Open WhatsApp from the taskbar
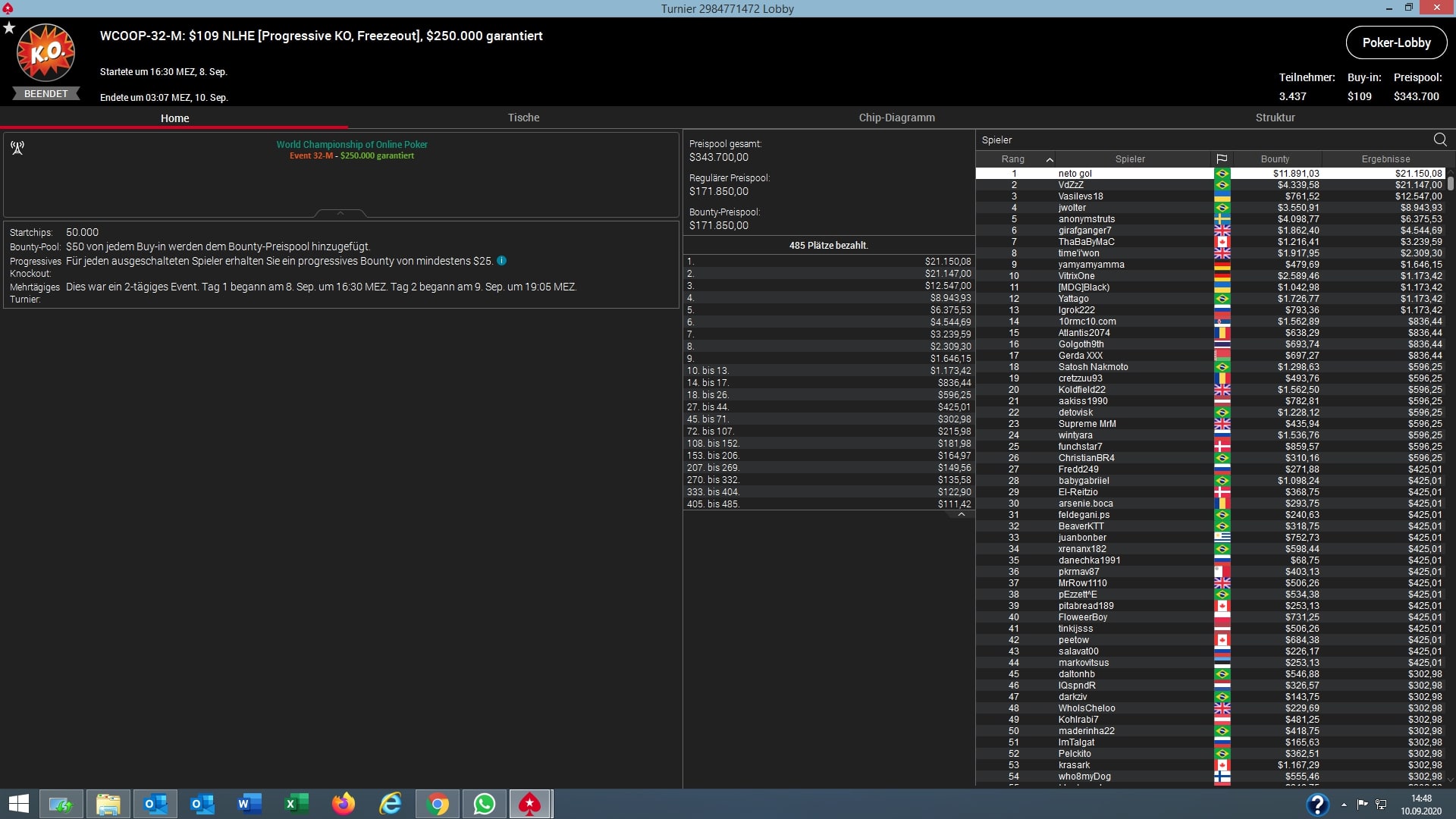Viewport: 1456px width, 819px height. point(484,804)
